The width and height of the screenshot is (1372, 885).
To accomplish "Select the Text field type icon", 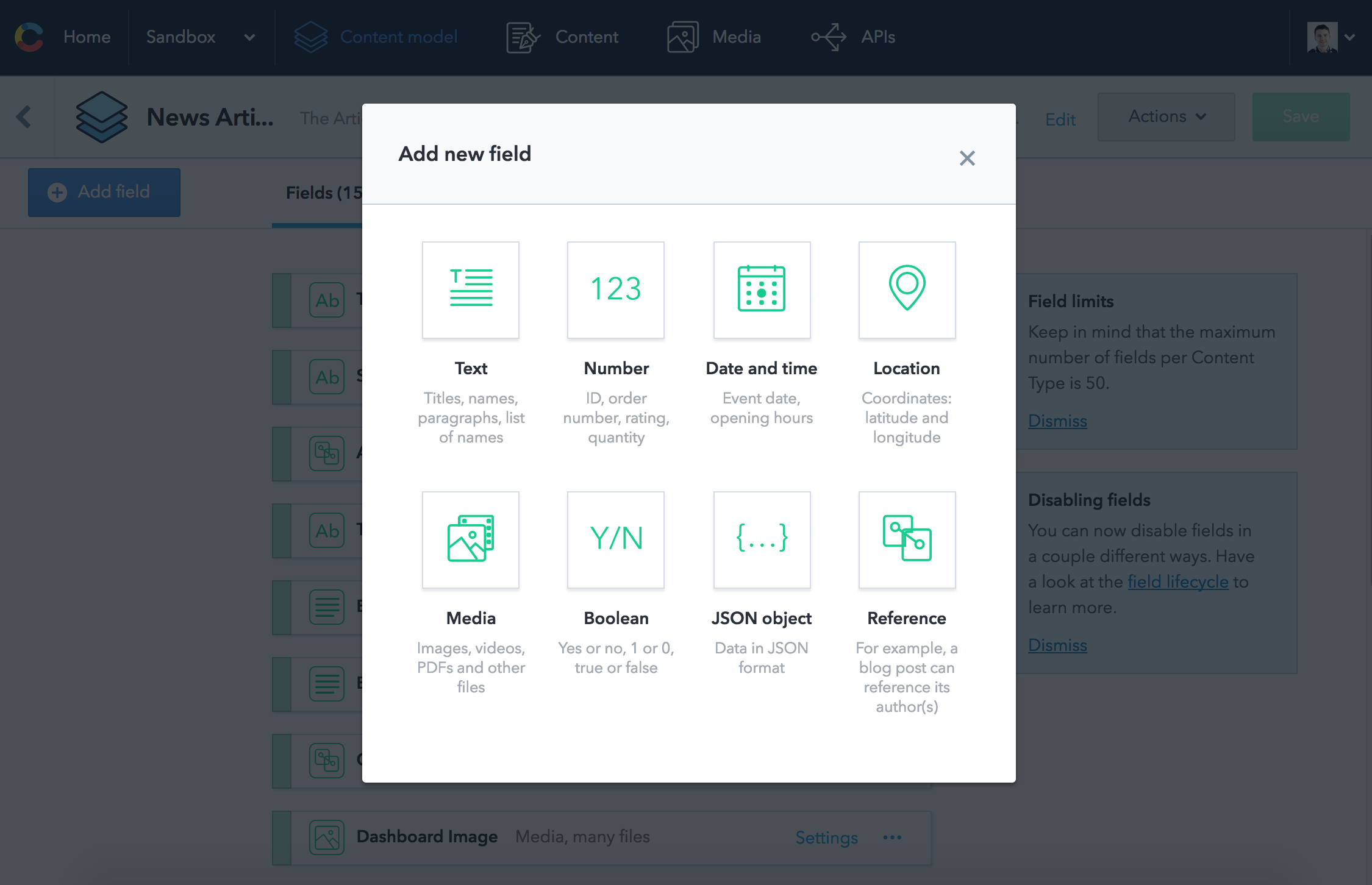I will click(470, 290).
